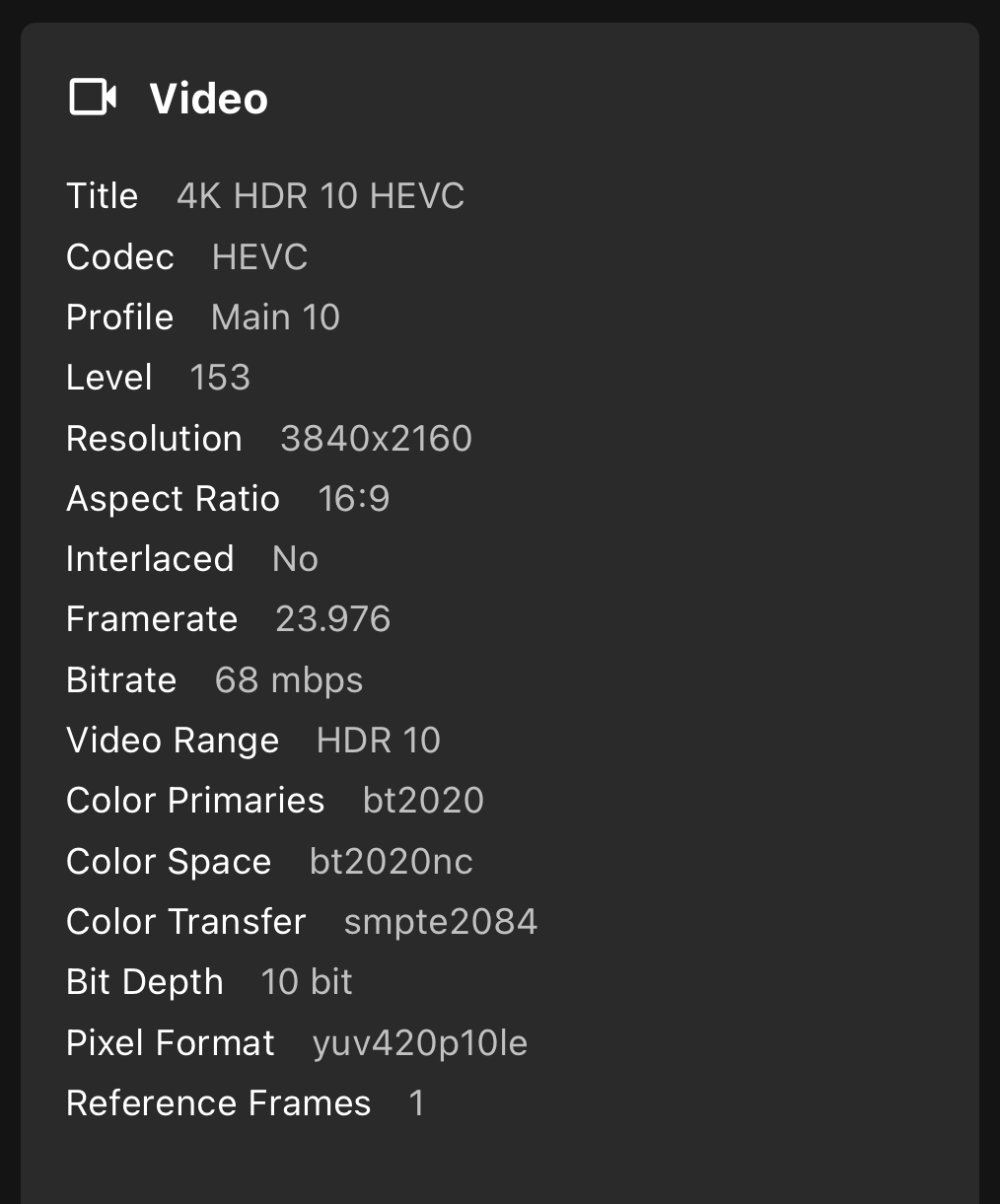
Task: Click the "Video Range" field label
Action: coord(173,741)
